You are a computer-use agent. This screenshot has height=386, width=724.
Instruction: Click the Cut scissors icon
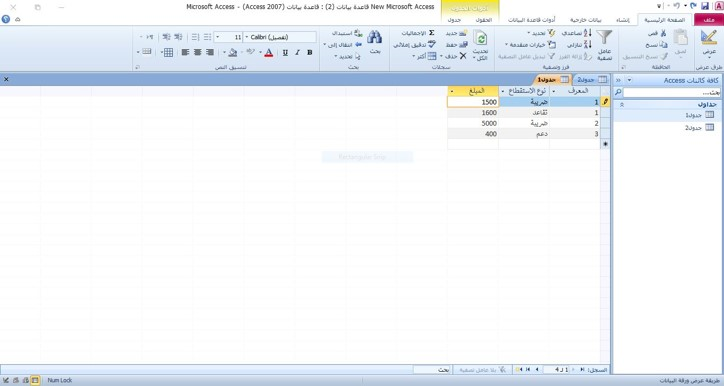click(x=663, y=33)
